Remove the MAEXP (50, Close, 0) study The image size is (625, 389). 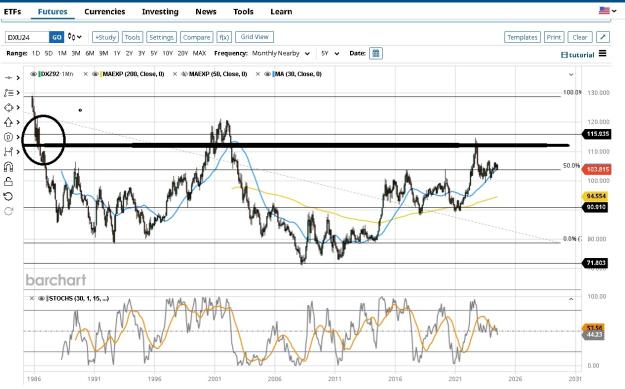[x=175, y=74]
